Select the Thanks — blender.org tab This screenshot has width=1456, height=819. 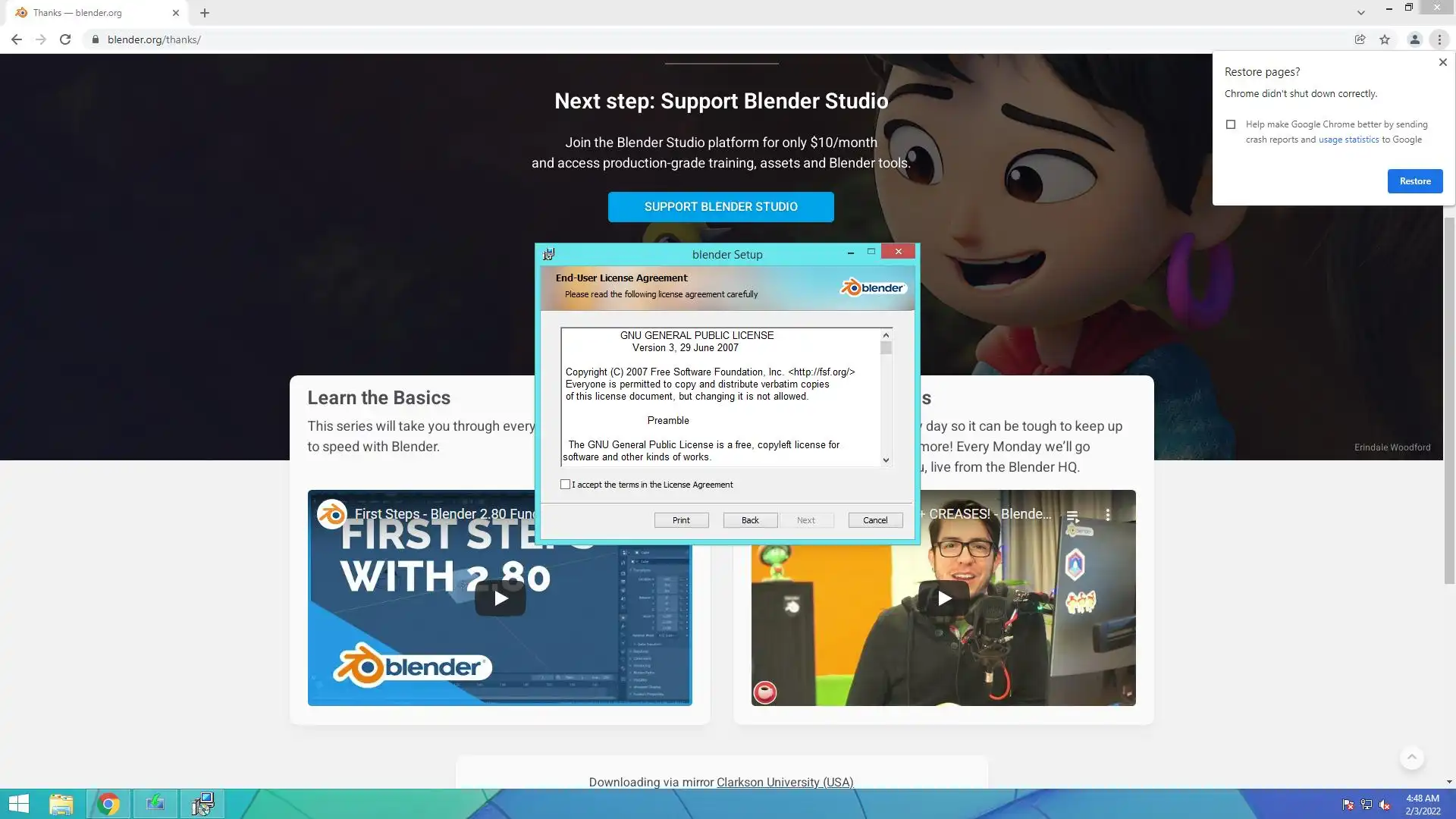tap(91, 13)
